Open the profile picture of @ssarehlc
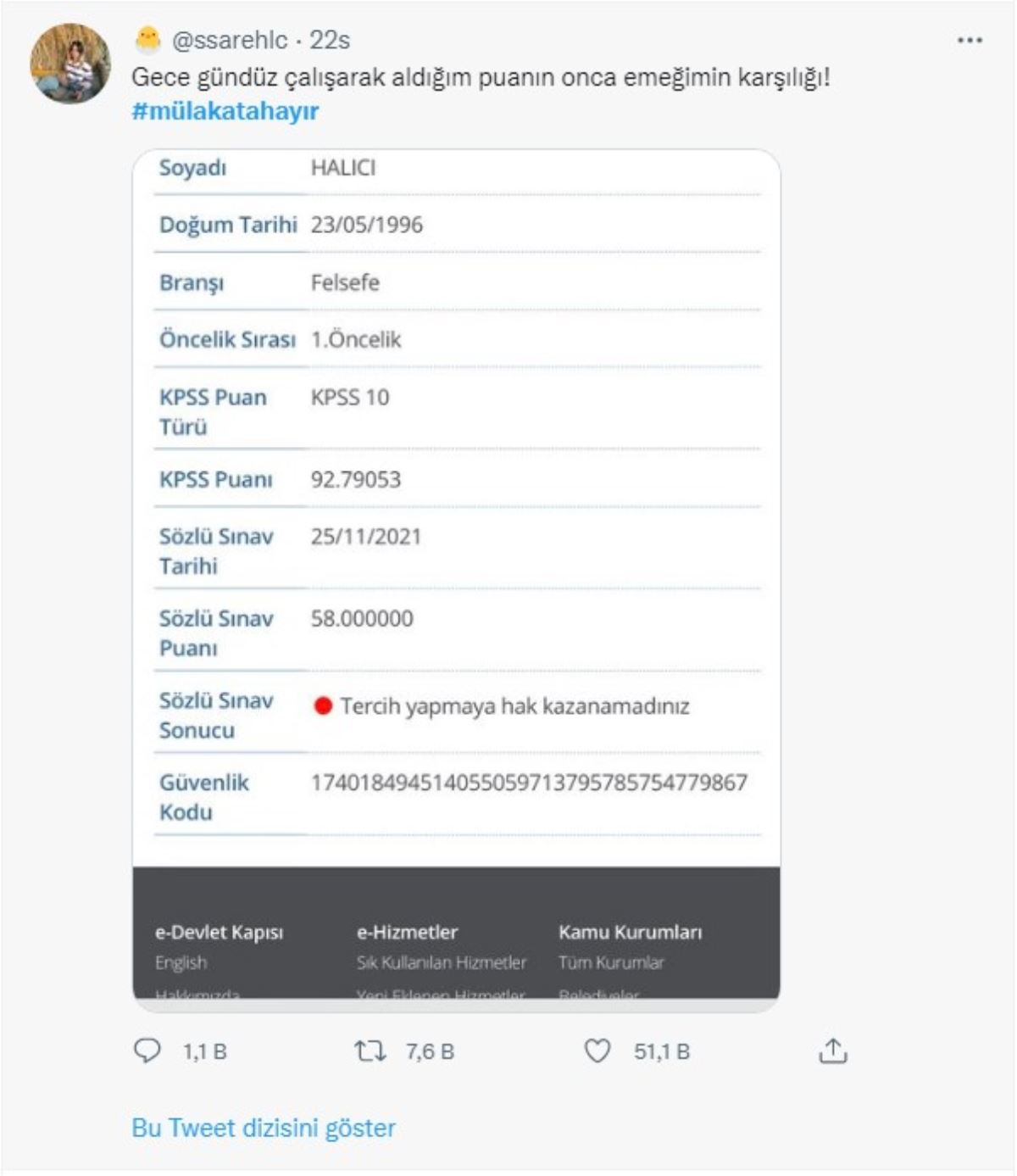The image size is (1017, 1176). coord(71,64)
